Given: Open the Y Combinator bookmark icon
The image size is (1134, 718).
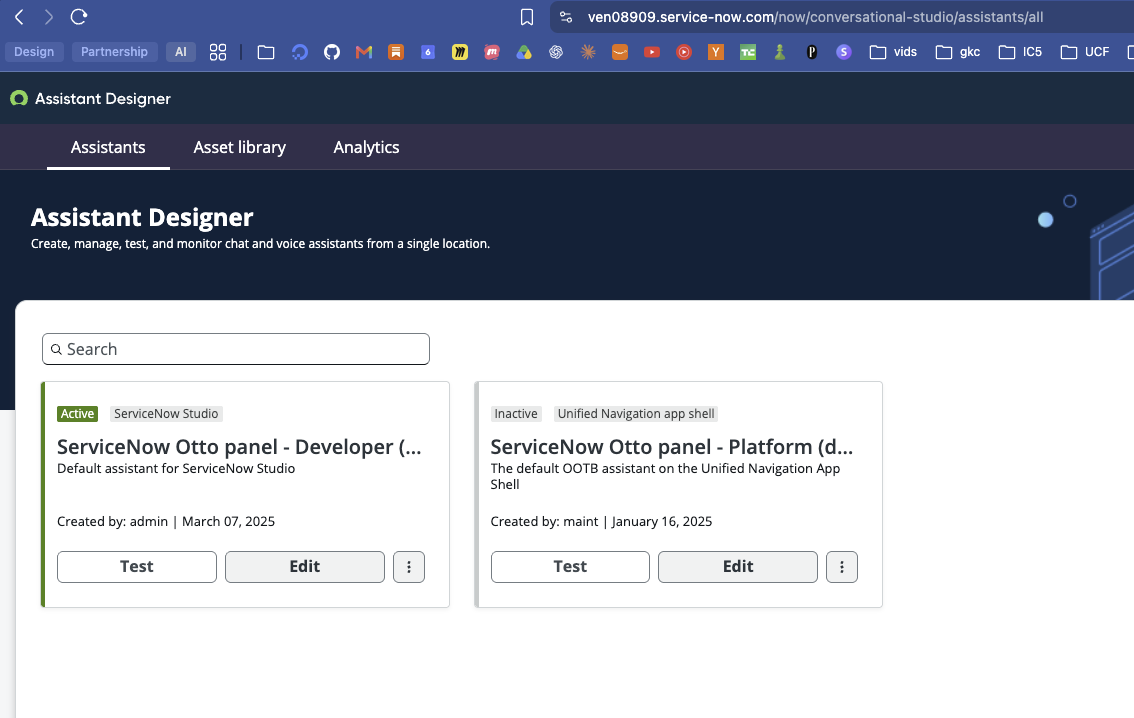Looking at the screenshot, I should coord(716,52).
